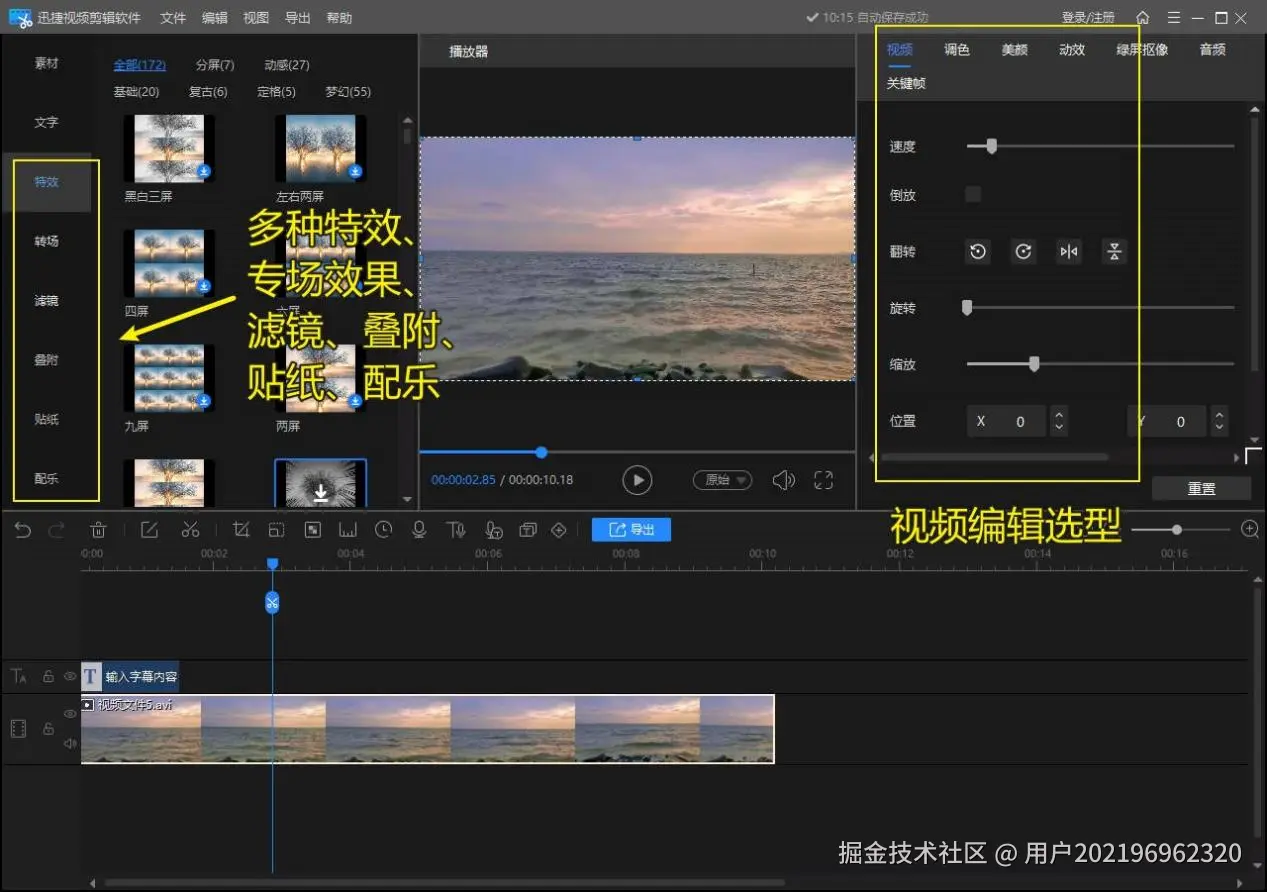Flip the video horizontally
Image resolution: width=1267 pixels, height=892 pixels.
tap(1069, 252)
